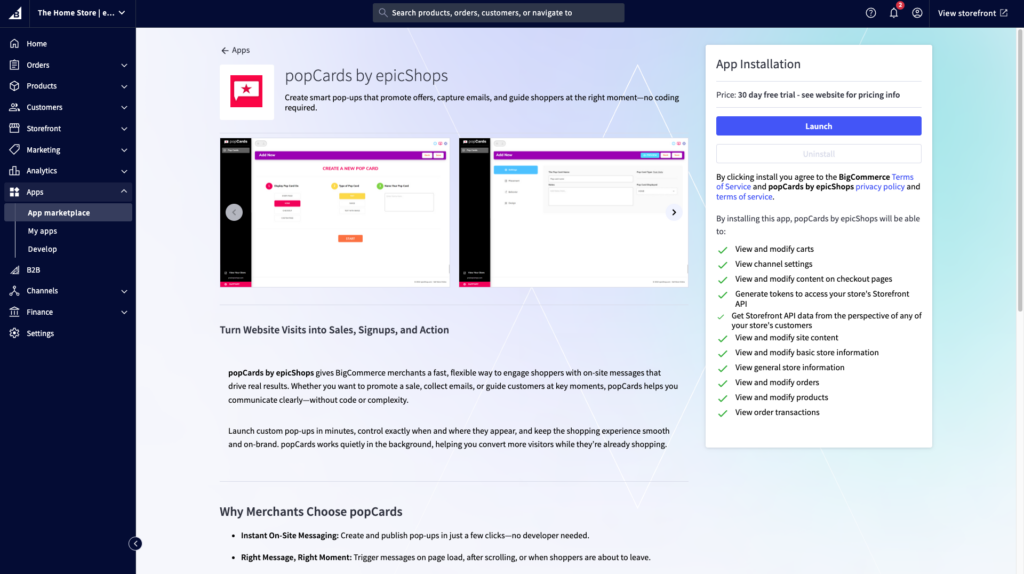
Task: Click the second app screenshot thumbnail
Action: coord(573,212)
